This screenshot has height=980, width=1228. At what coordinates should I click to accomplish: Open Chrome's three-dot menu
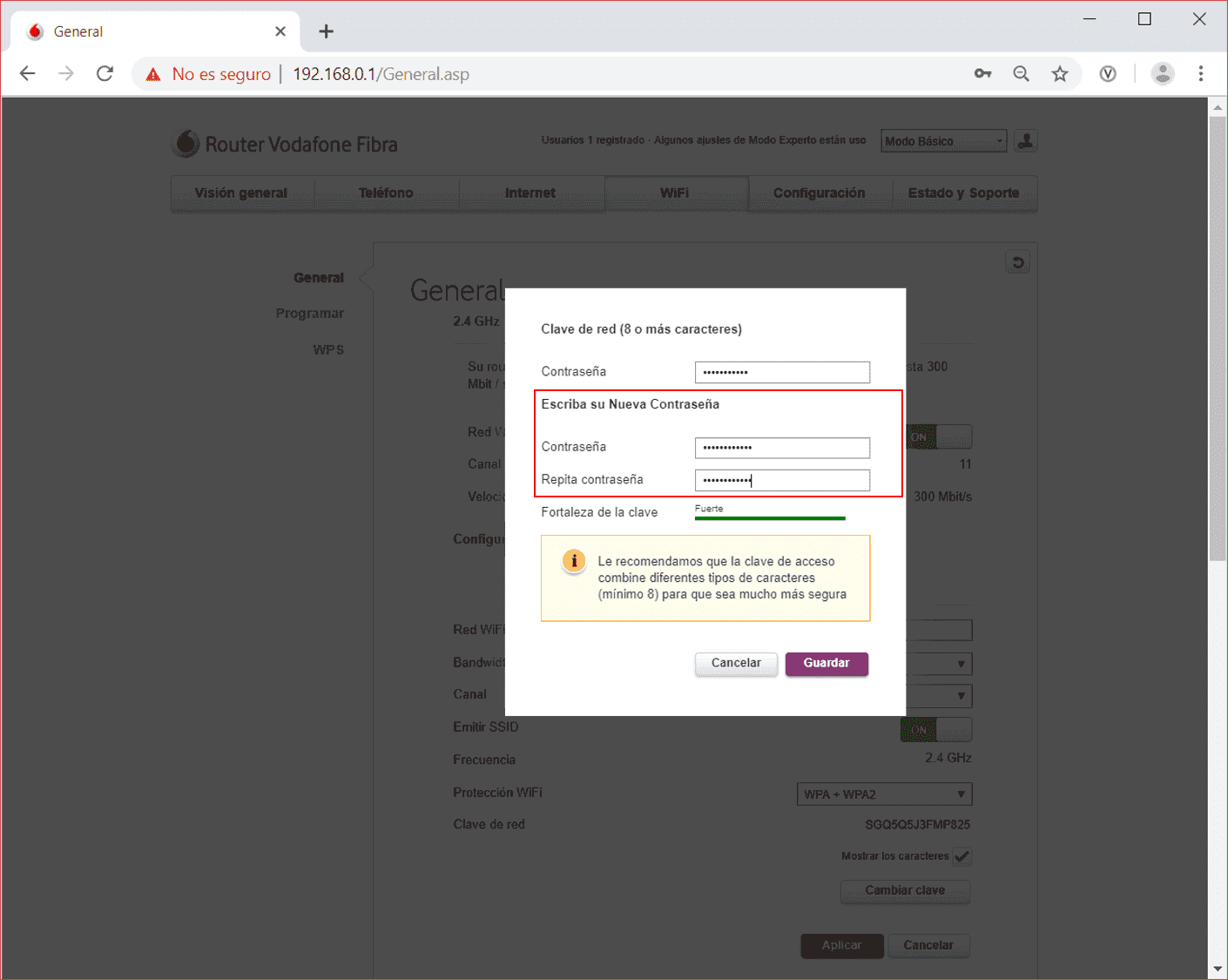pyautogui.click(x=1200, y=74)
